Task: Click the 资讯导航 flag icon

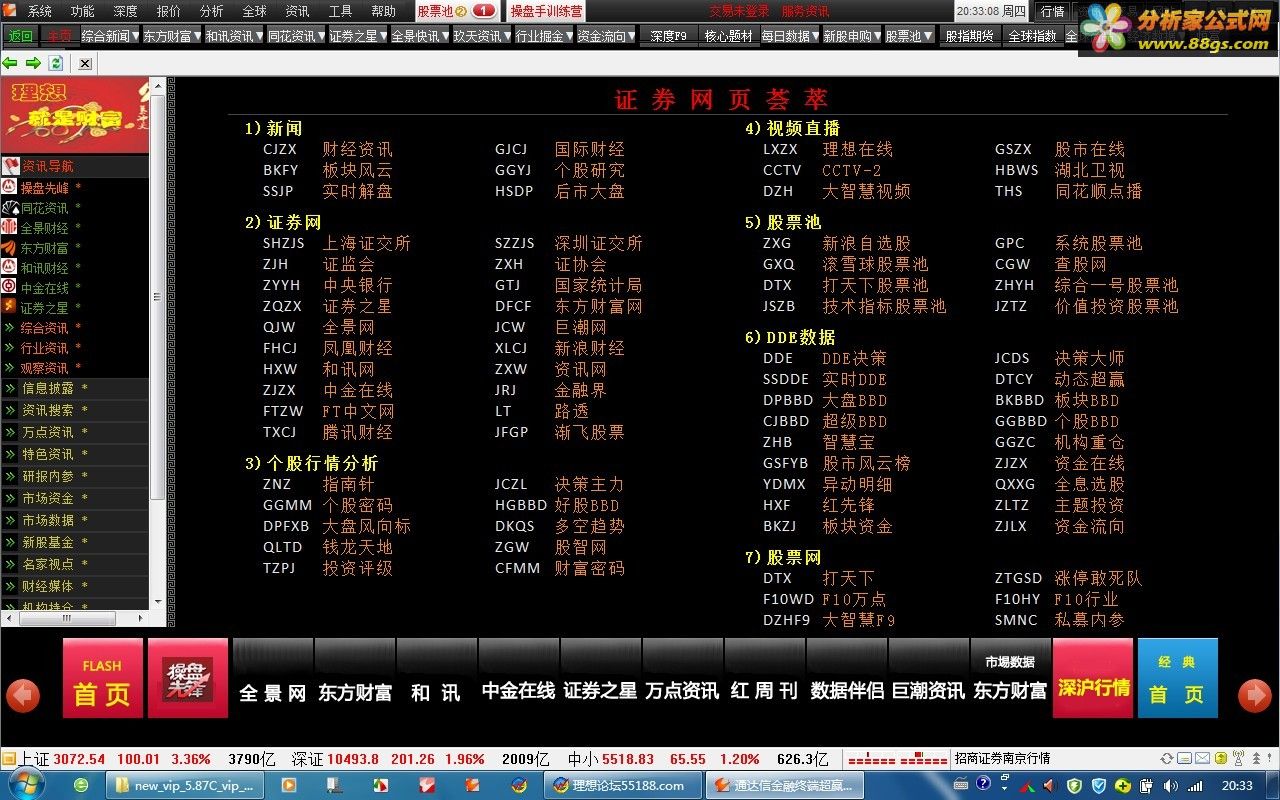Action: pyautogui.click(x=10, y=166)
